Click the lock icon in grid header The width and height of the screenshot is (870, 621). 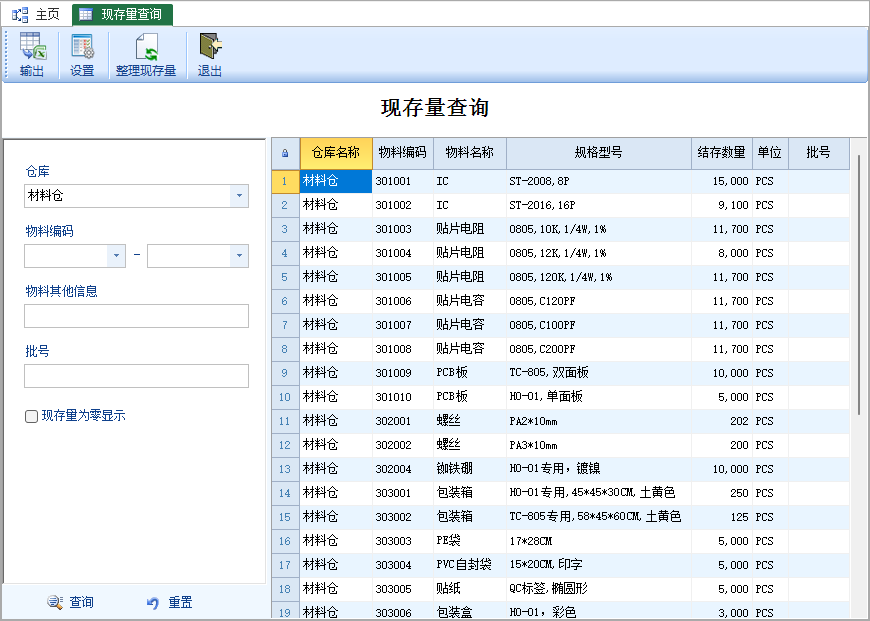285,153
